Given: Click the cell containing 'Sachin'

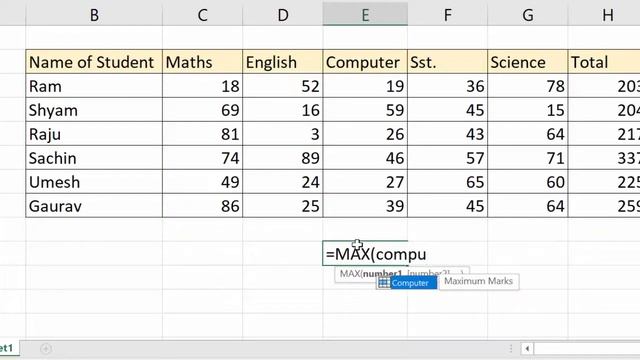Looking at the screenshot, I should coord(94,158).
